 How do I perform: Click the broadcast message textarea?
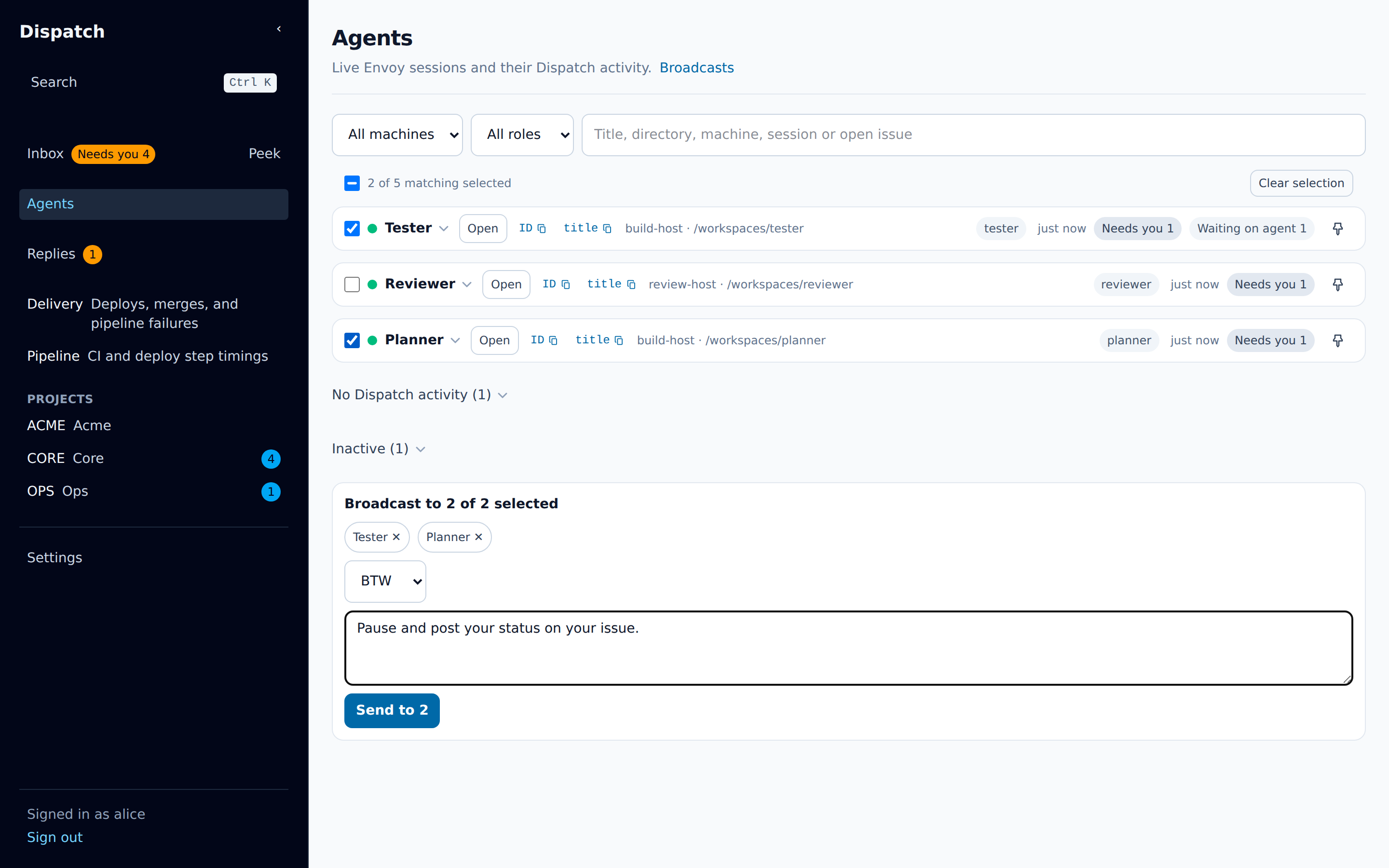pos(848,648)
